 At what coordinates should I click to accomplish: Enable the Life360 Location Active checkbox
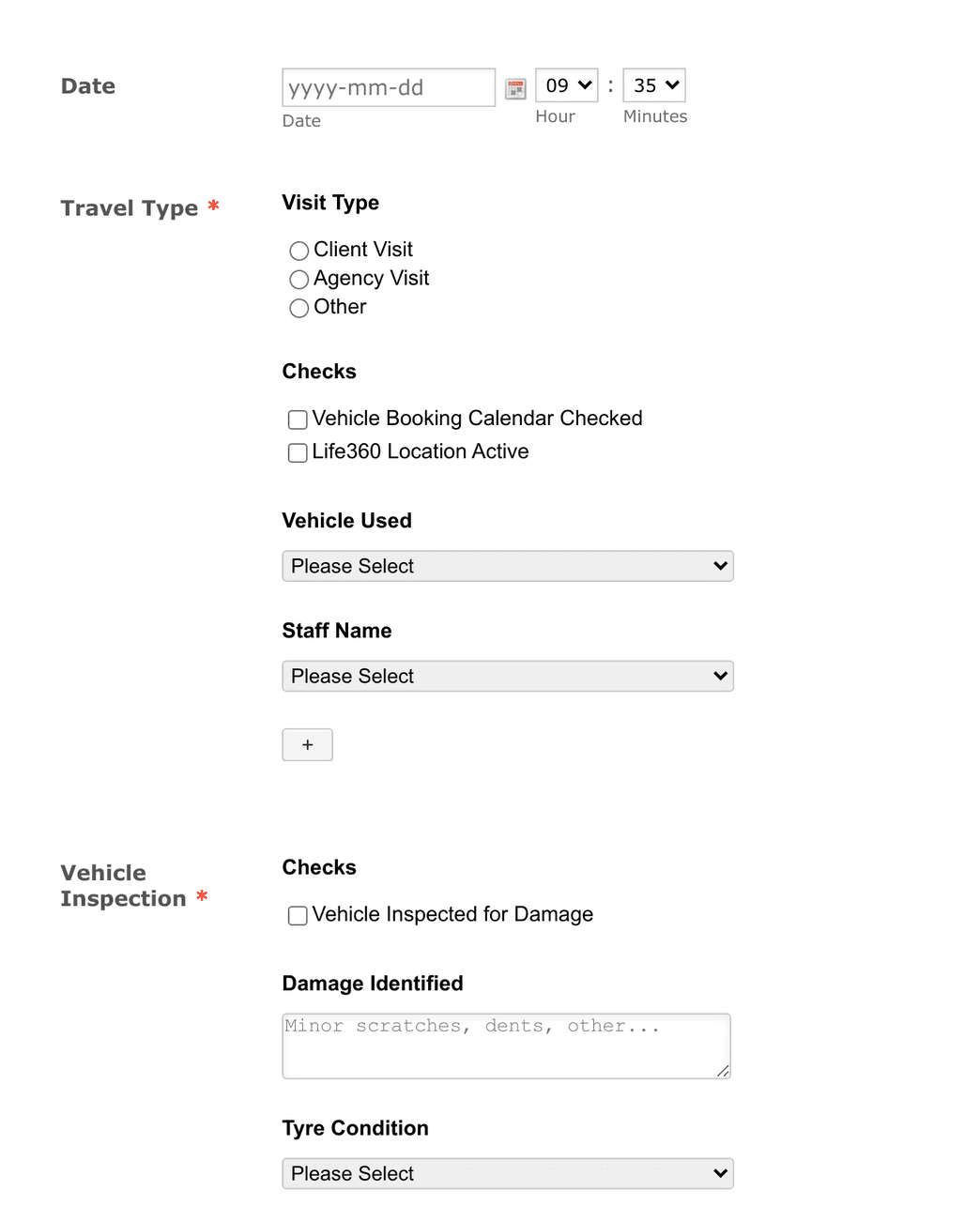297,452
